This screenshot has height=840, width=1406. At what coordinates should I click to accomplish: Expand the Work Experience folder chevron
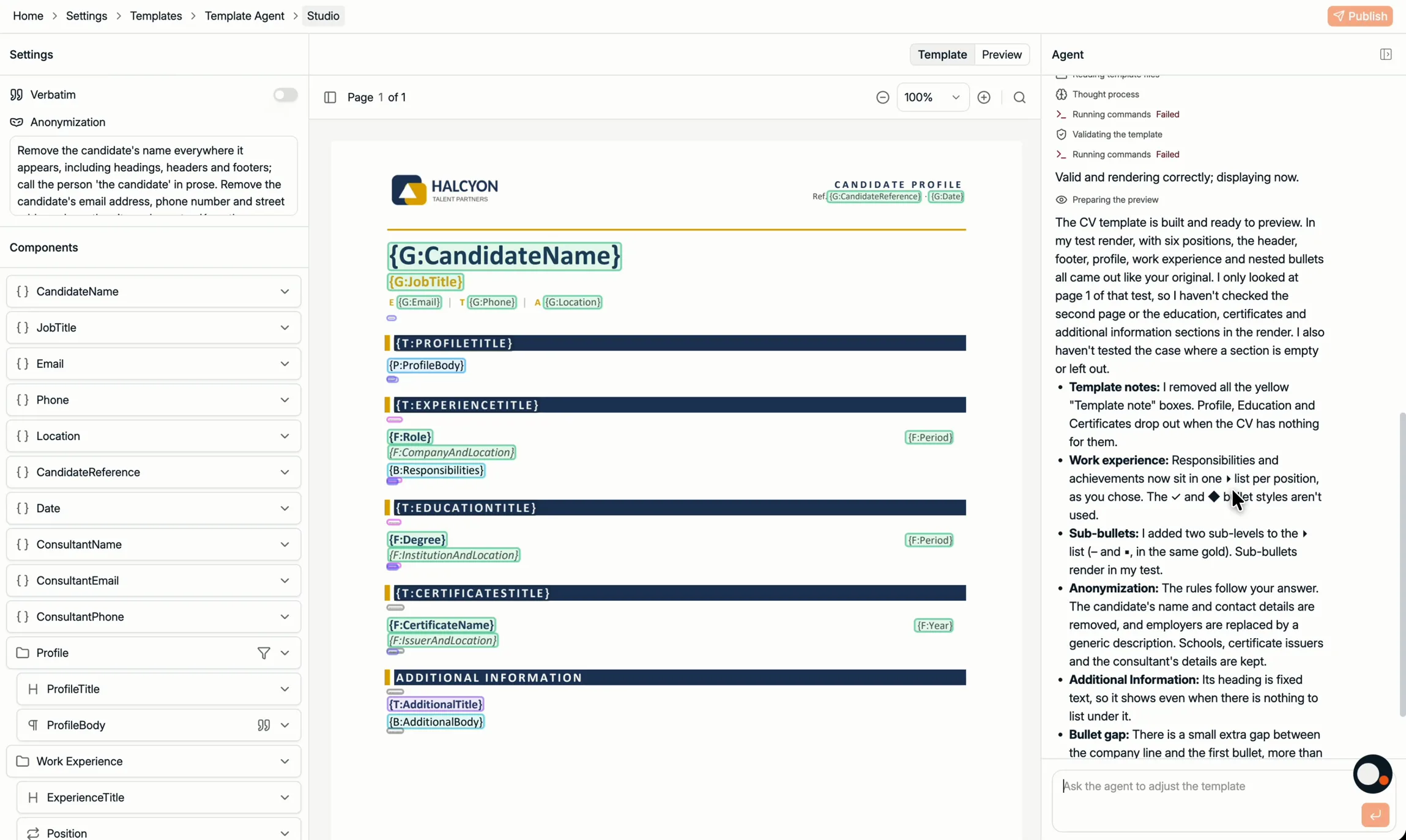coord(285,761)
